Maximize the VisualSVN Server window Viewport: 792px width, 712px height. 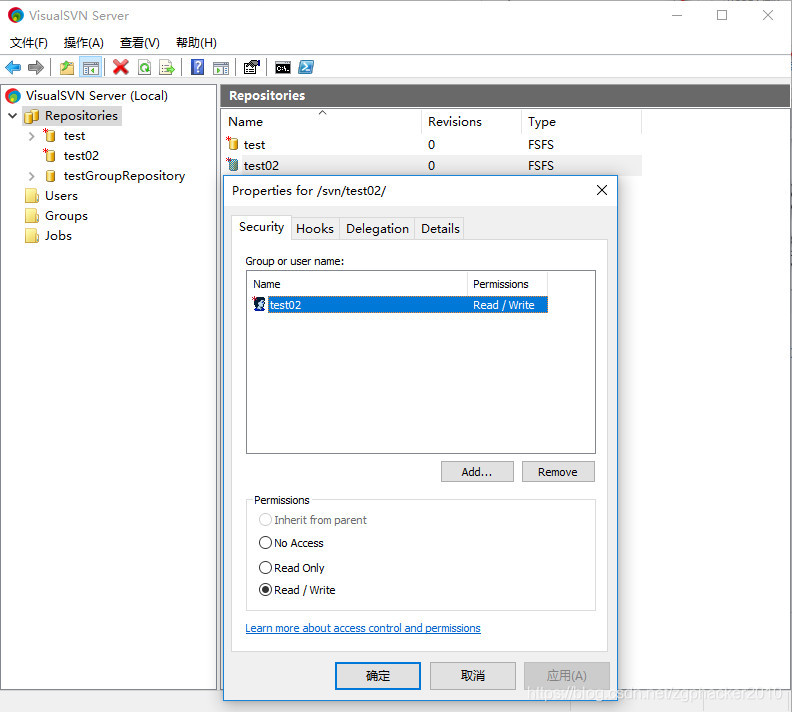[722, 15]
